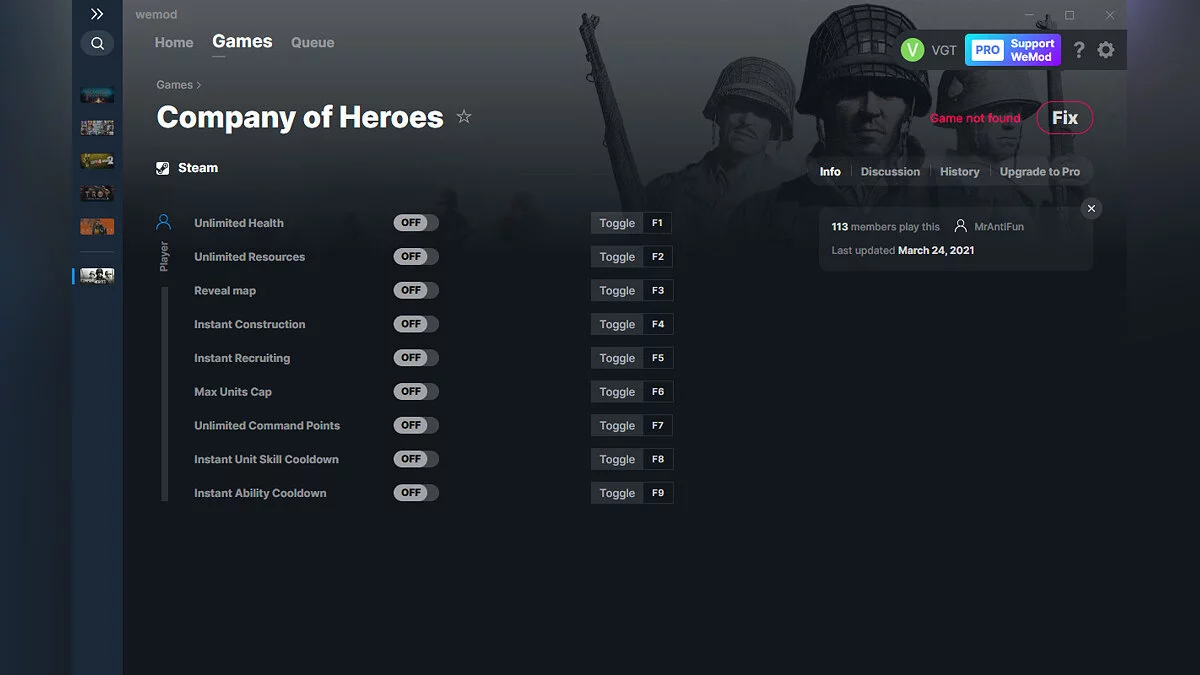Toggle Max Units Cap switch
This screenshot has width=1200, height=675.
pos(416,391)
